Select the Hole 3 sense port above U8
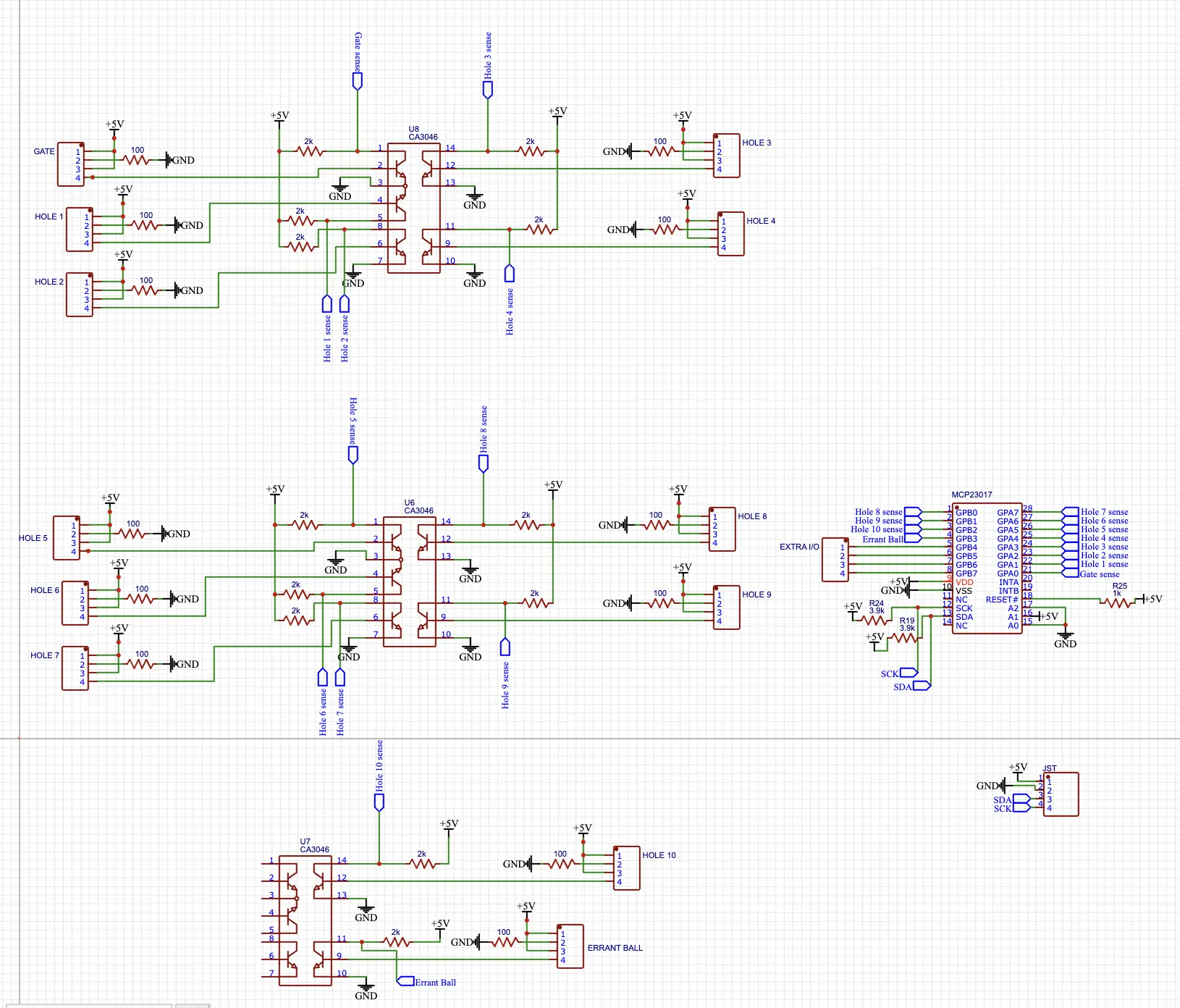1180x1008 pixels. [x=487, y=89]
